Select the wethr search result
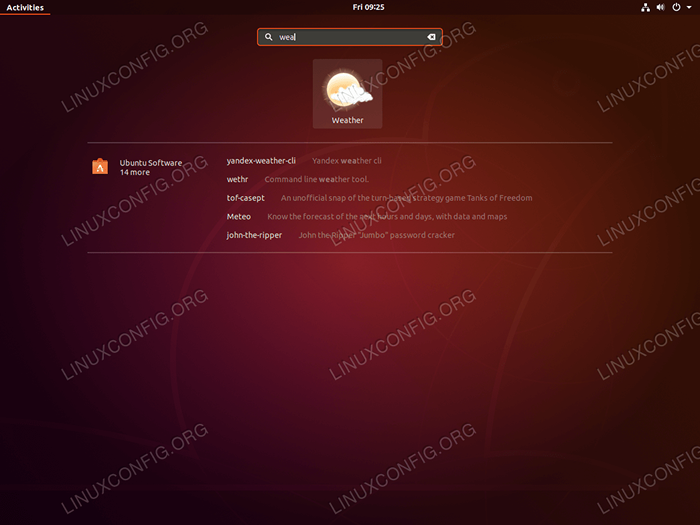 (237, 179)
